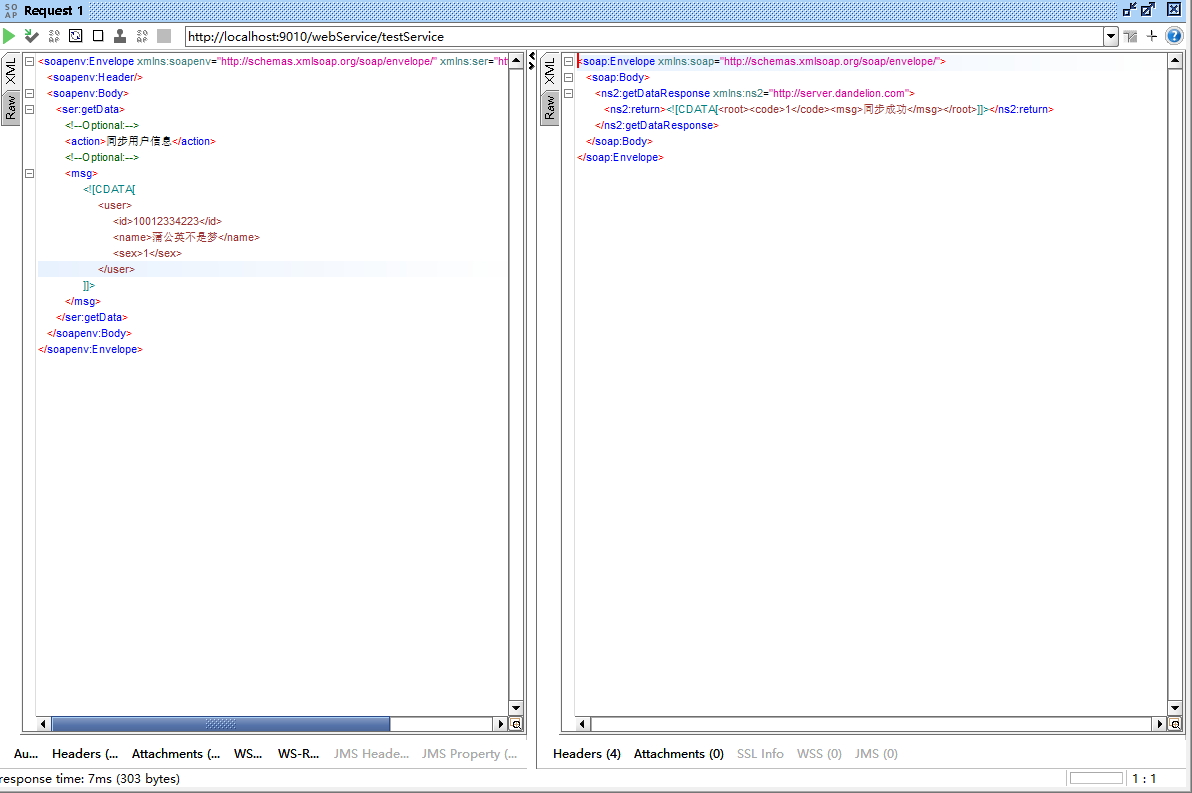Open response Attachments (0) tab
Viewport: 1192px width, 793px height.
[x=679, y=753]
